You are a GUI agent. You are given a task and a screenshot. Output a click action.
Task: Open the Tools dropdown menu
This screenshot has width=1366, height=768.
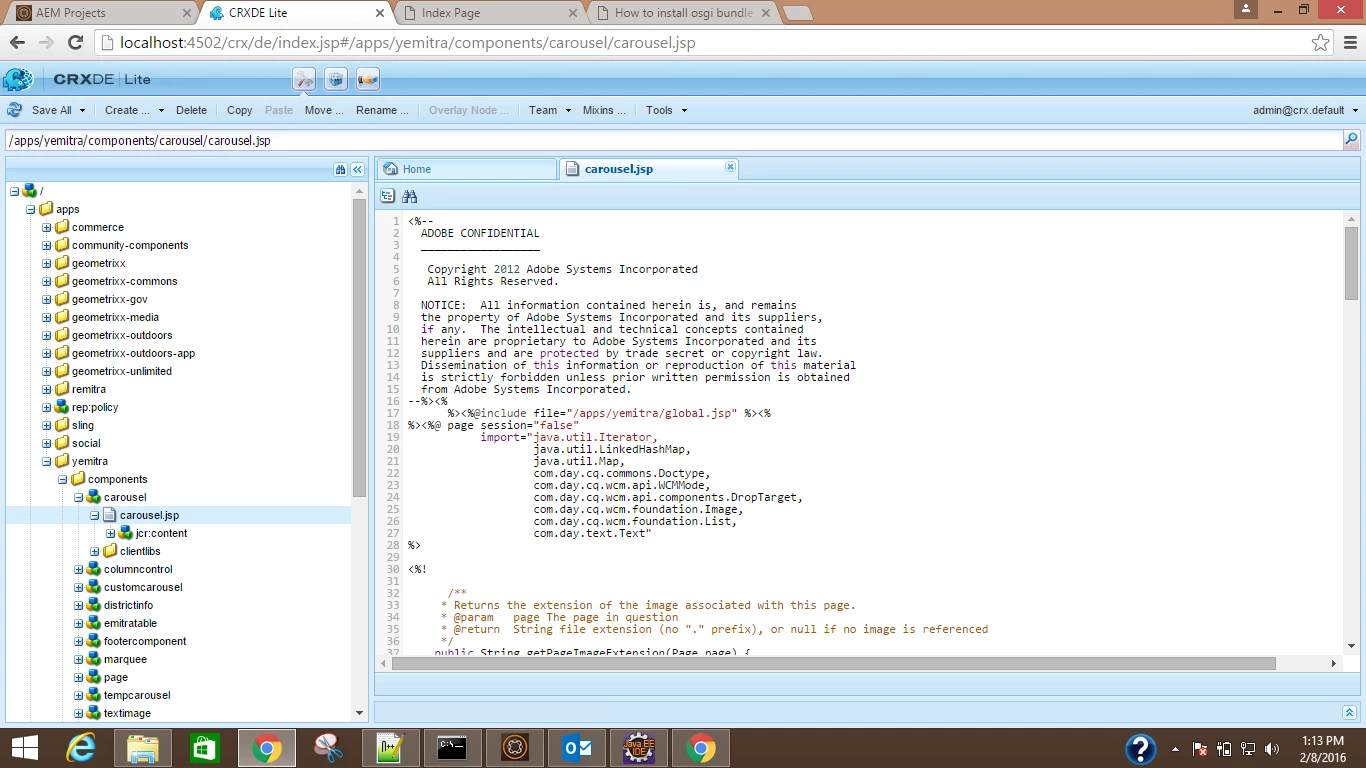coord(666,110)
